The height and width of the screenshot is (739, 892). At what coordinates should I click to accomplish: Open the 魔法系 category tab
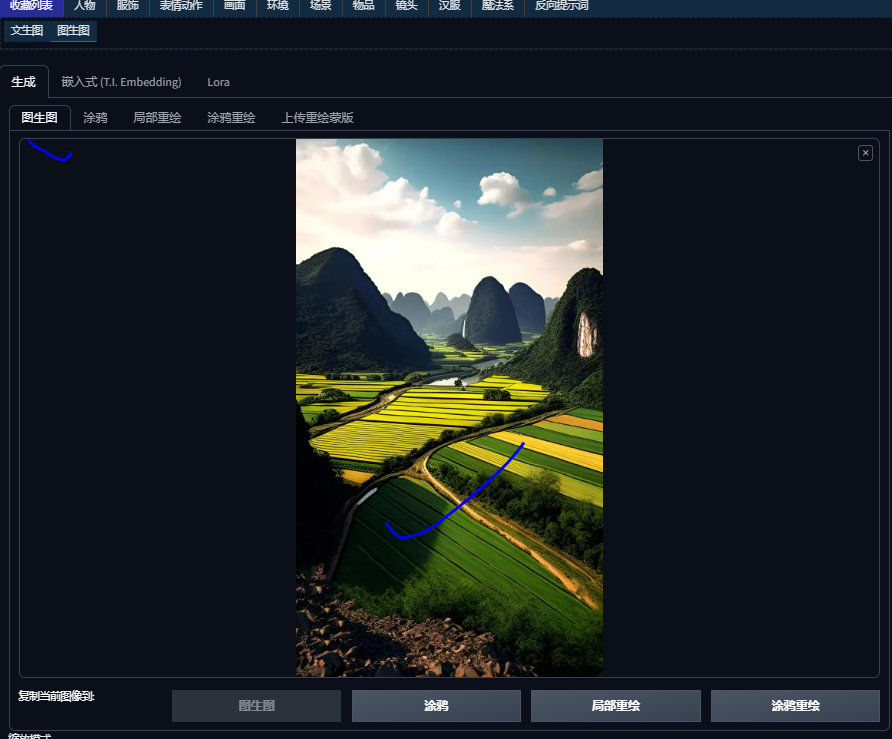[497, 6]
